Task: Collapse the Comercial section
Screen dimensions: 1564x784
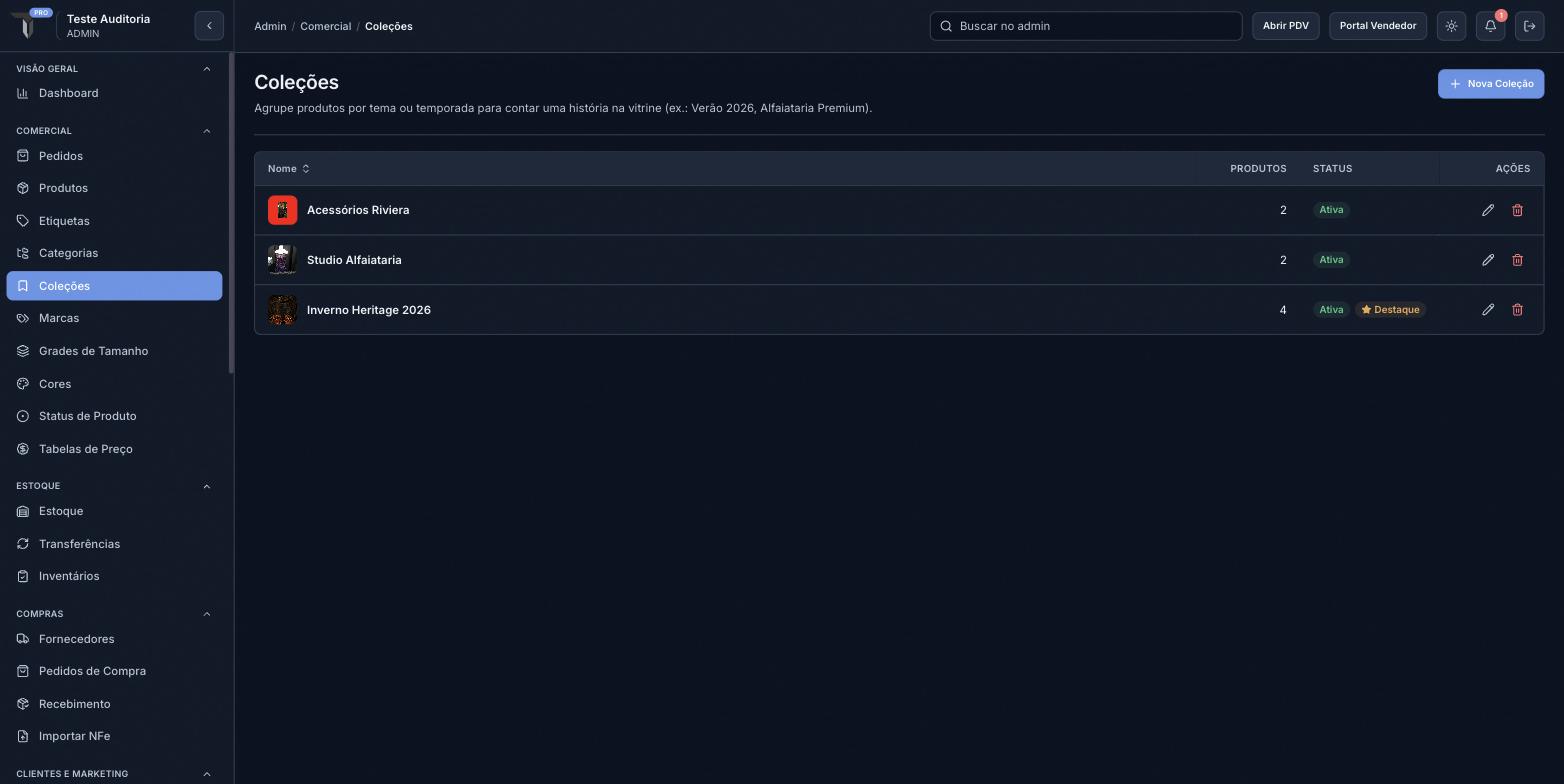Action: pyautogui.click(x=207, y=131)
